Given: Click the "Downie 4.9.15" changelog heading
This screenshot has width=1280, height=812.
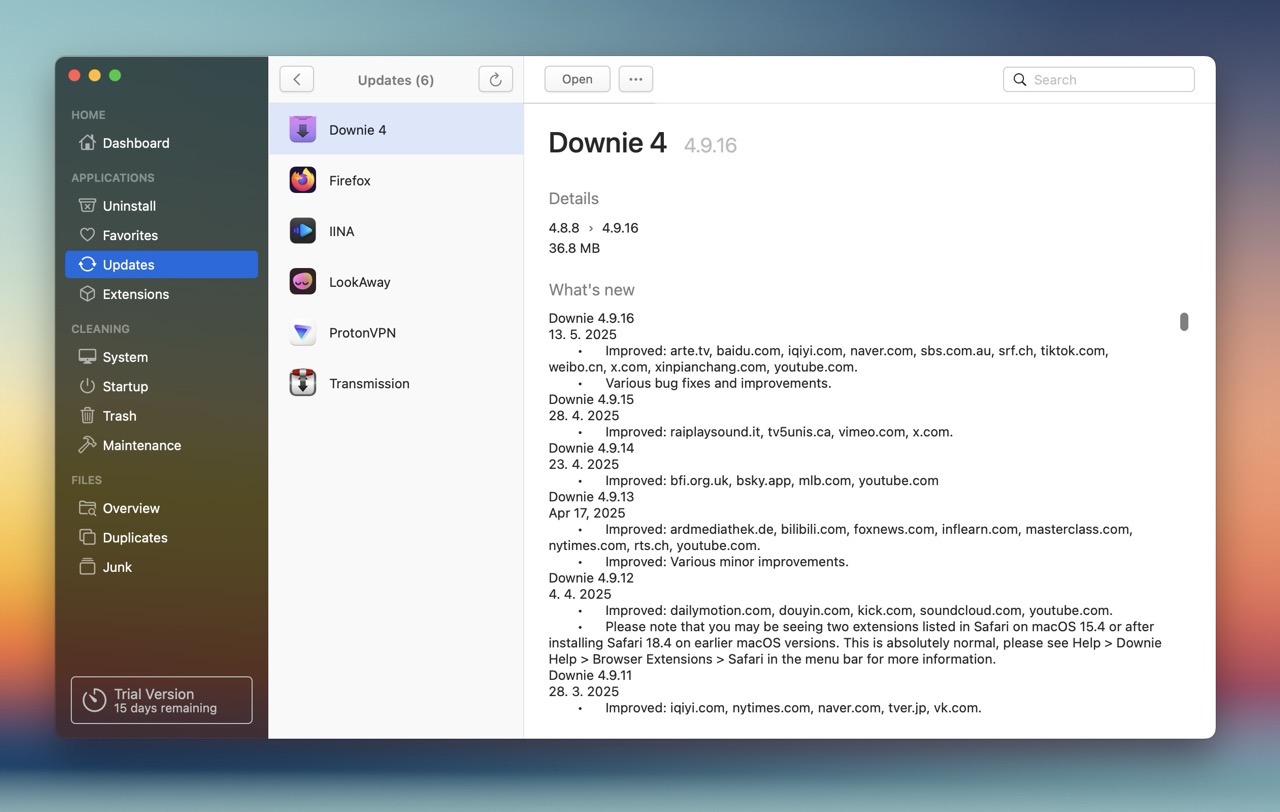Looking at the screenshot, I should point(591,399).
